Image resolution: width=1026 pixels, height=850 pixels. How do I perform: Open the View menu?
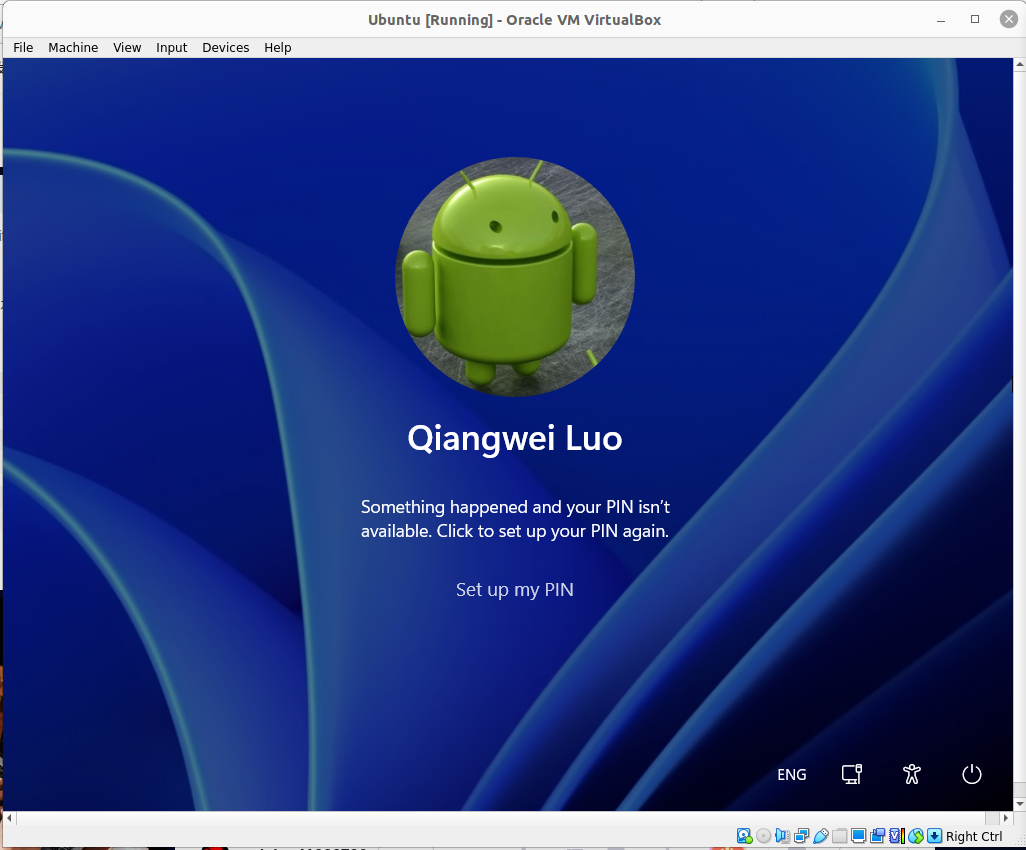(127, 47)
